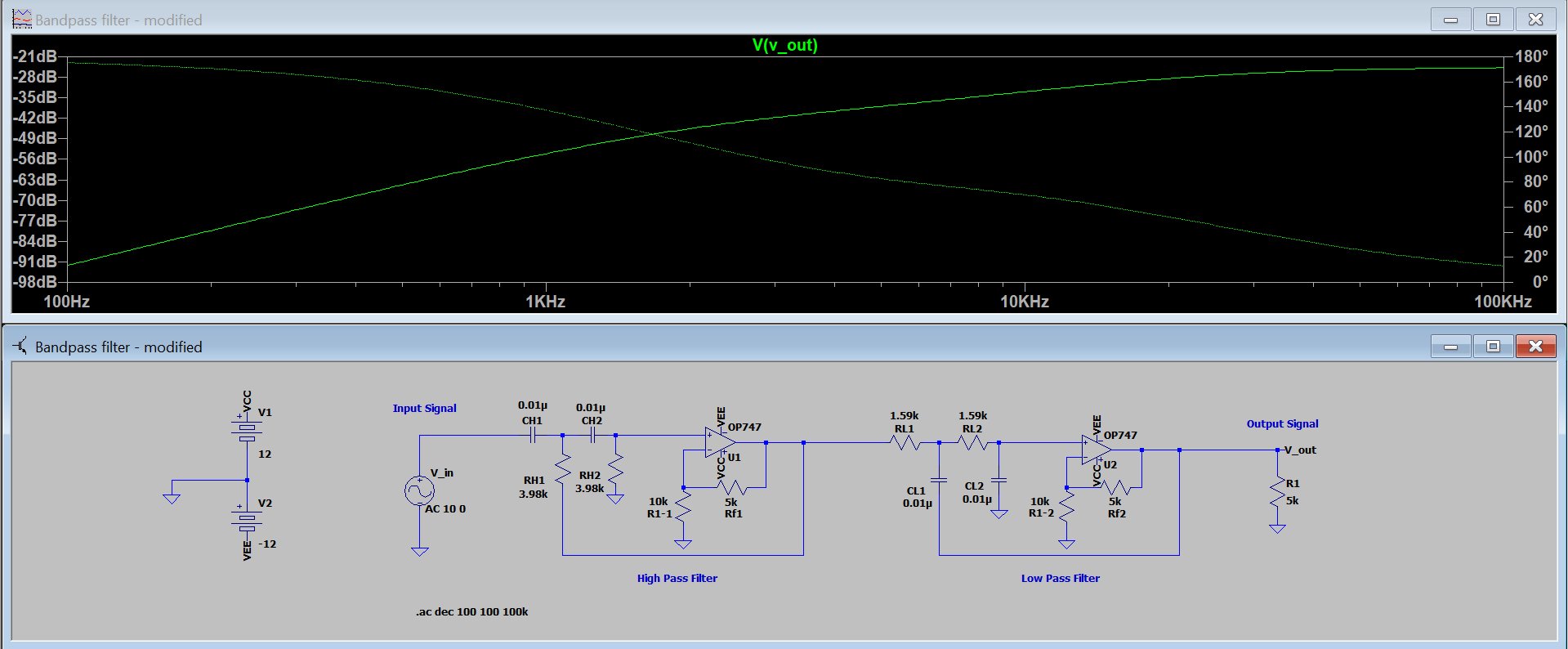Click the V(v_out) trace label in plot window
The height and width of the screenshot is (649, 1568).
click(784, 45)
